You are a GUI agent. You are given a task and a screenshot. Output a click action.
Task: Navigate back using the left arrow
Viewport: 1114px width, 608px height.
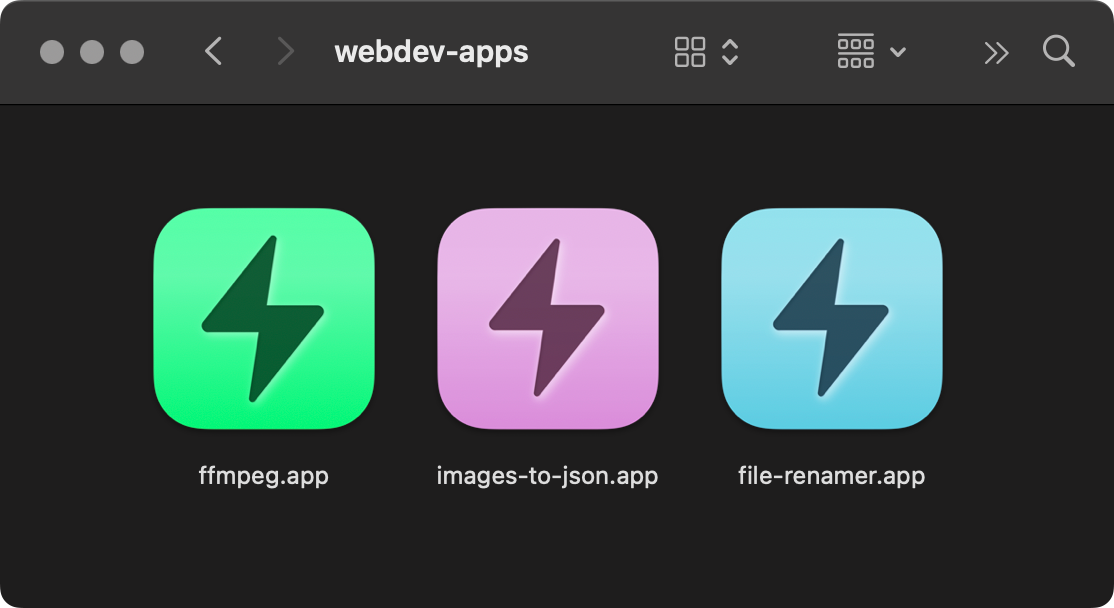click(213, 51)
